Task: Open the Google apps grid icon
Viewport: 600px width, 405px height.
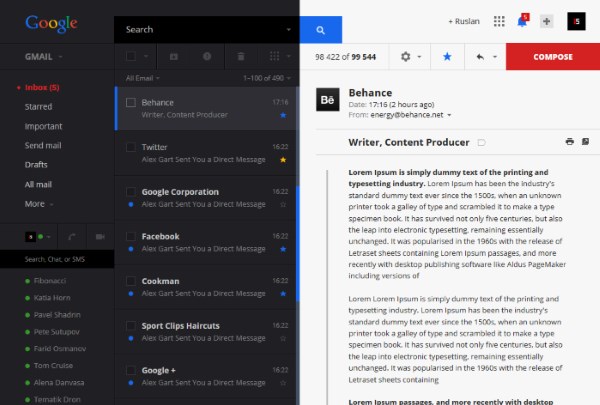Action: click(x=499, y=21)
